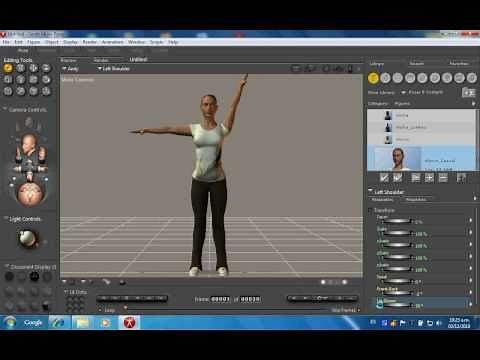
Task: Open the Faces library category
Action: pos(398,78)
